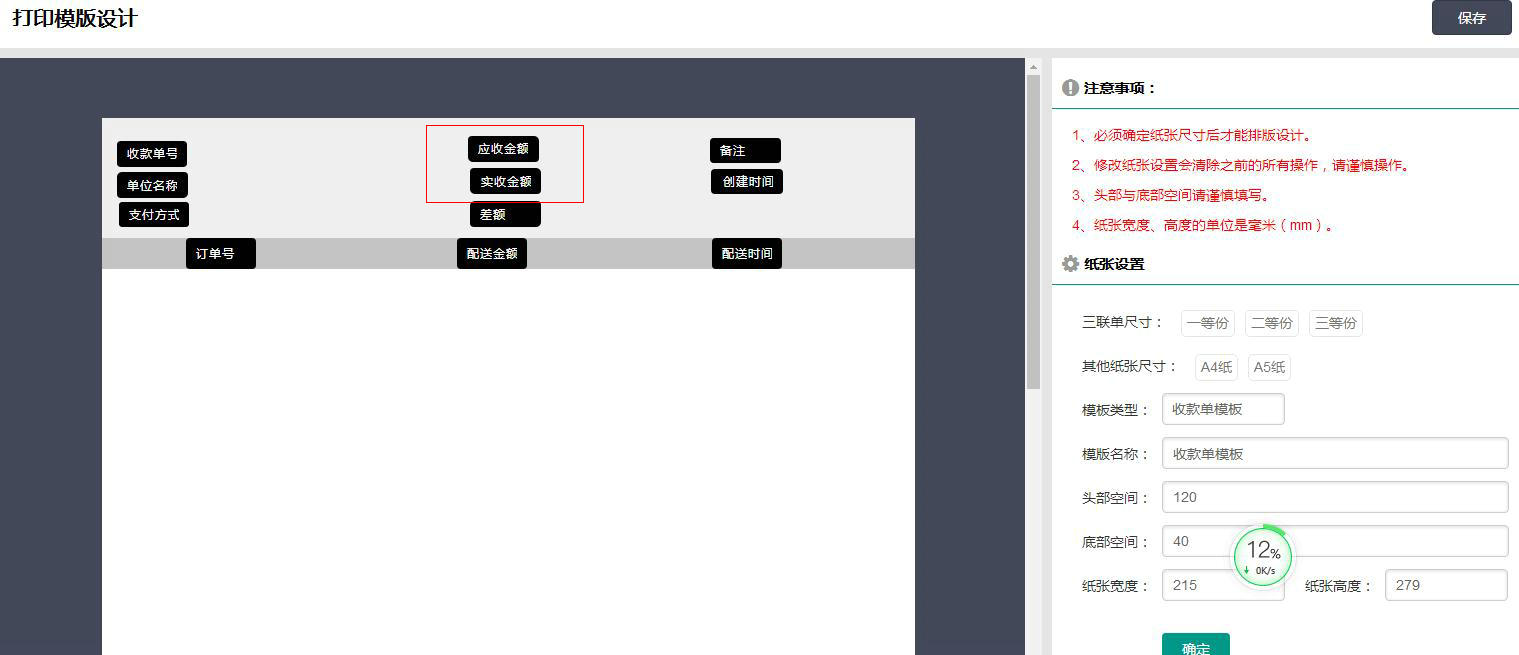Click the 订单号 column tag
The image size is (1519, 655).
click(220, 254)
